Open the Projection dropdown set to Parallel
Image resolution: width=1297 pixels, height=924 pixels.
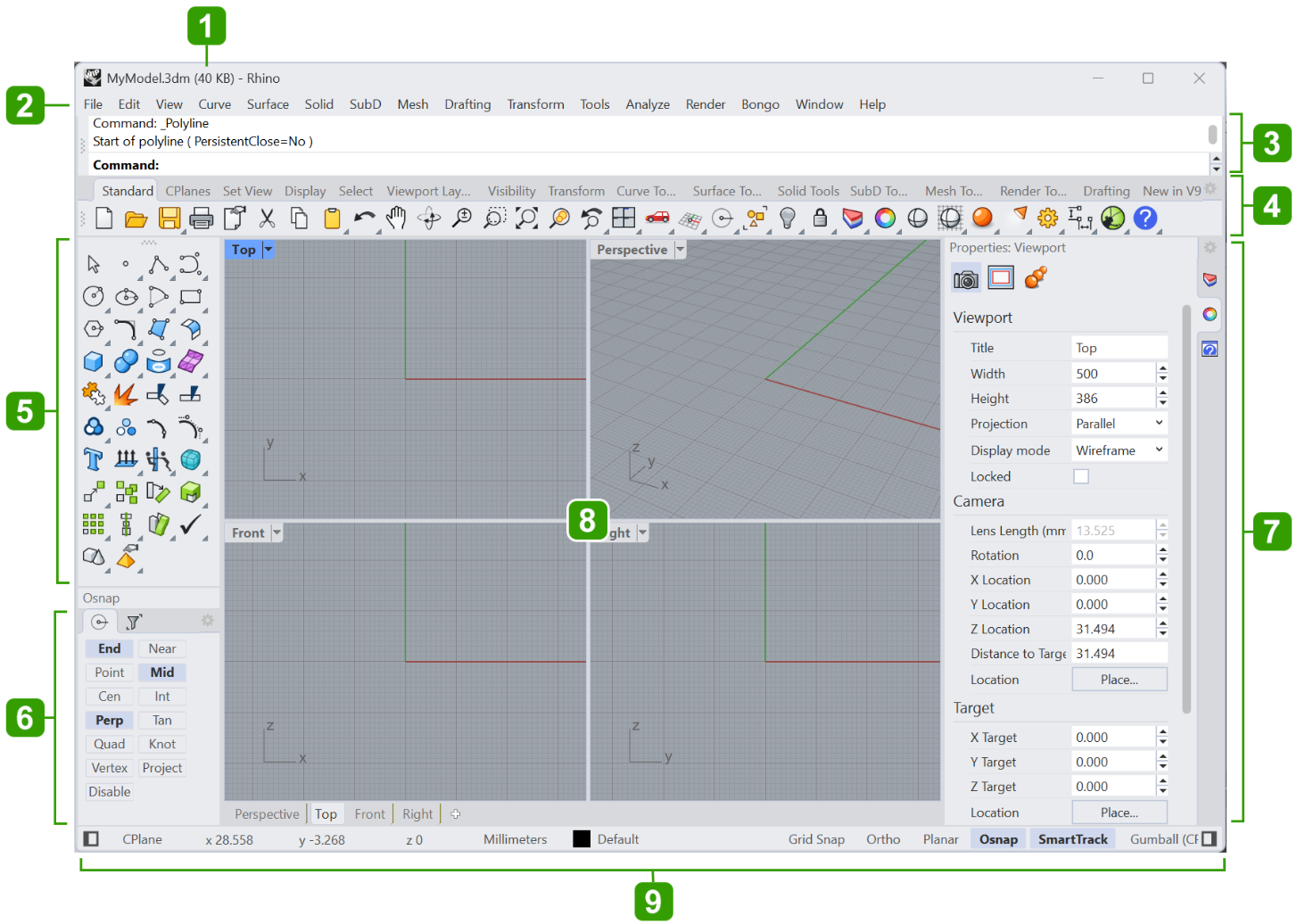pyautogui.click(x=1119, y=424)
